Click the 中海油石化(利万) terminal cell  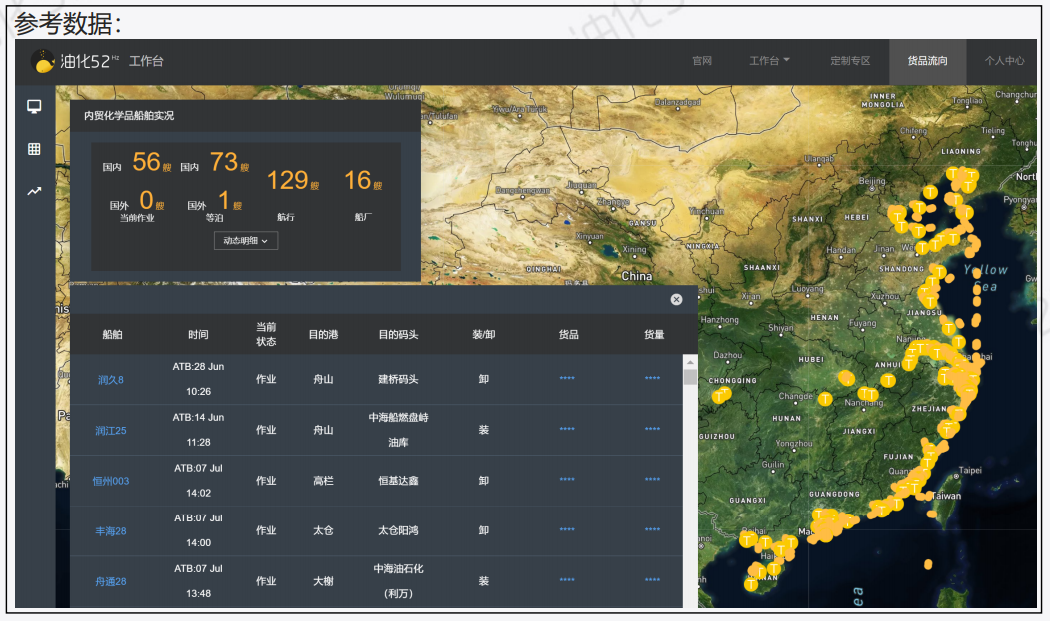(x=398, y=581)
